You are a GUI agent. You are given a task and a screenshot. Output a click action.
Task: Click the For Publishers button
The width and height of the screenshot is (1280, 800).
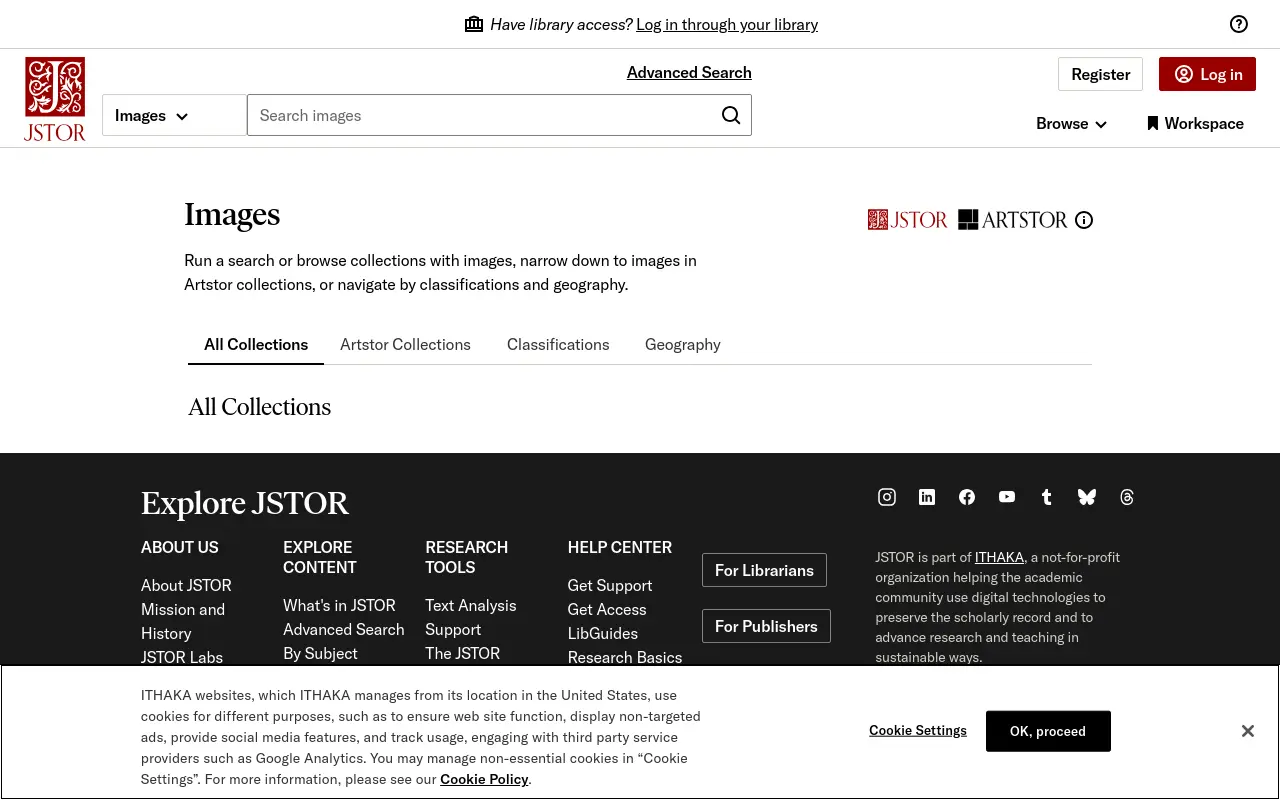pyautogui.click(x=766, y=626)
